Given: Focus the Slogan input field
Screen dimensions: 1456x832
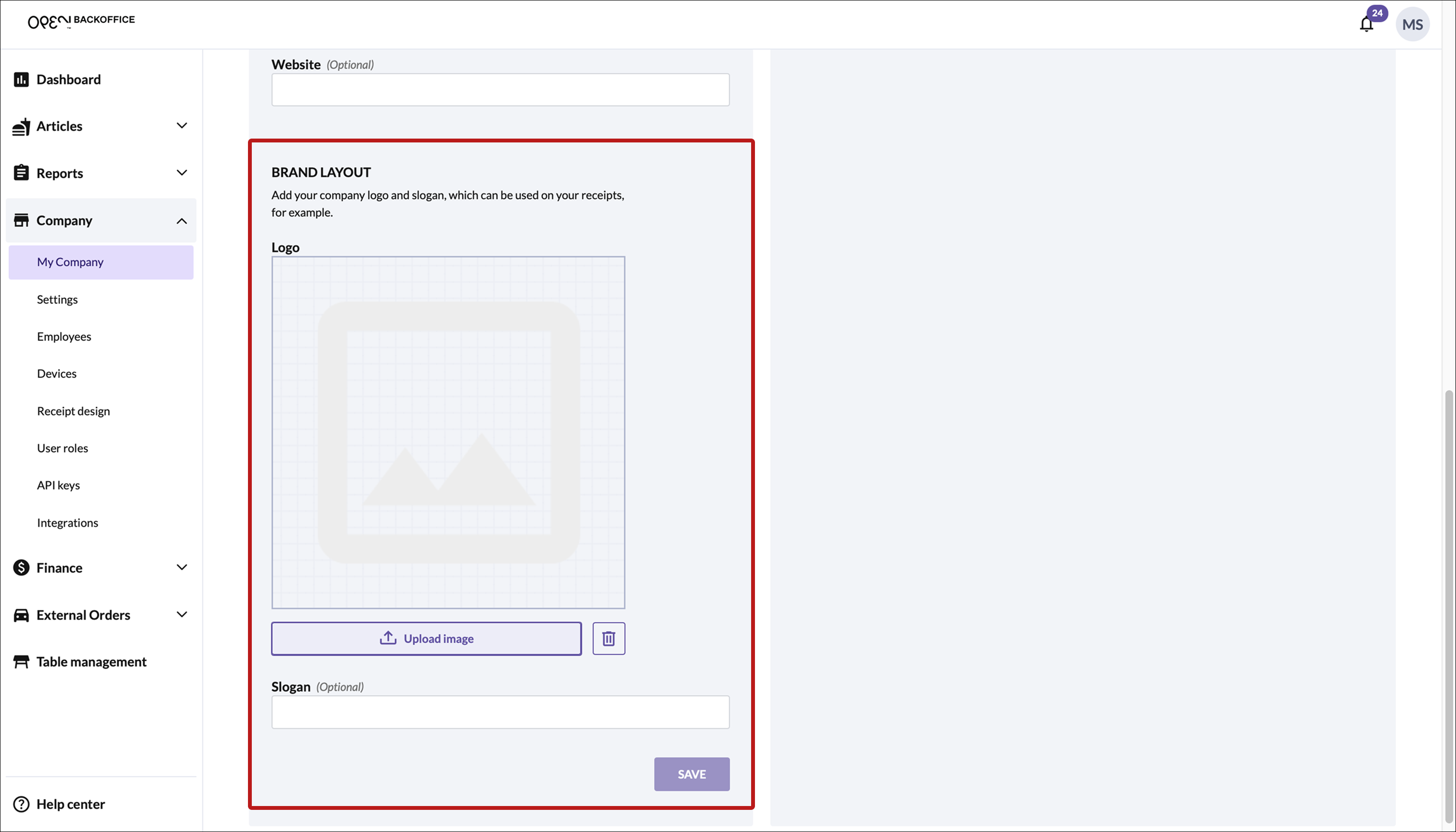Looking at the screenshot, I should [x=500, y=712].
